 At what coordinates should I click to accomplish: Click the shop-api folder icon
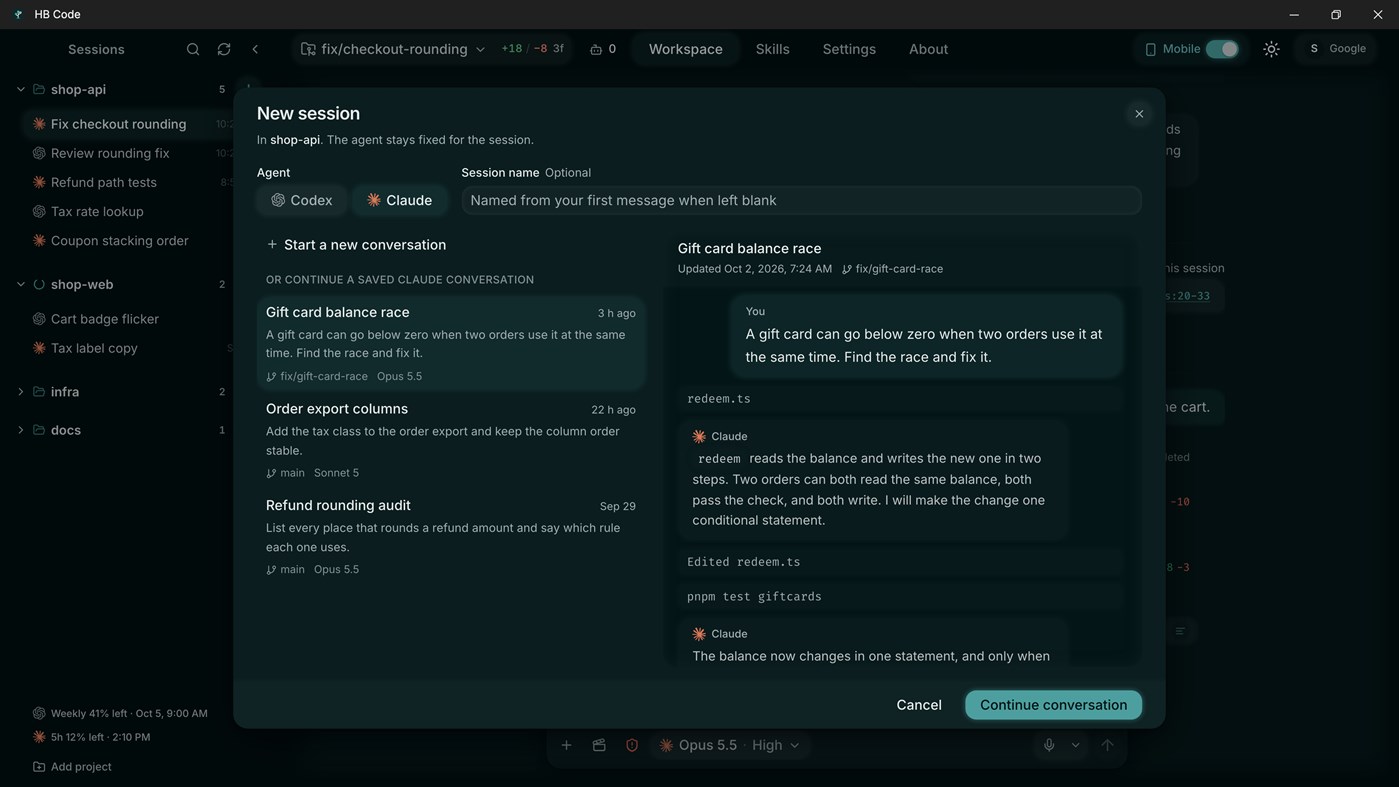39,89
